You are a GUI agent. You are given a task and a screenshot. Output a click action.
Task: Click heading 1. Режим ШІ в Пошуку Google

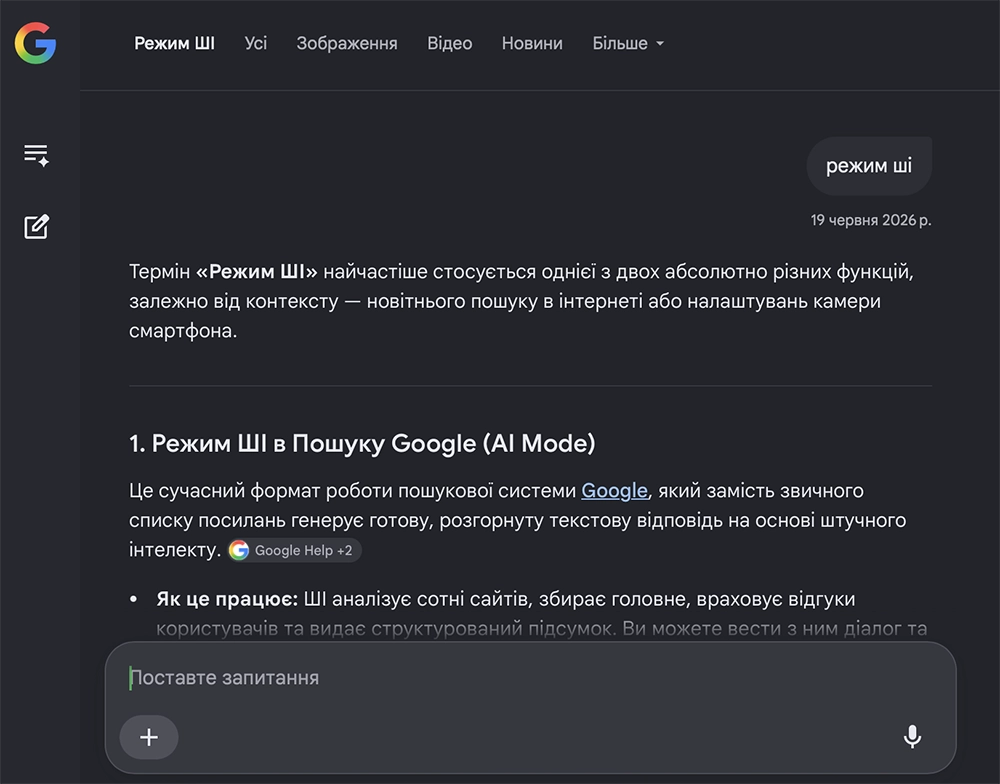point(362,443)
